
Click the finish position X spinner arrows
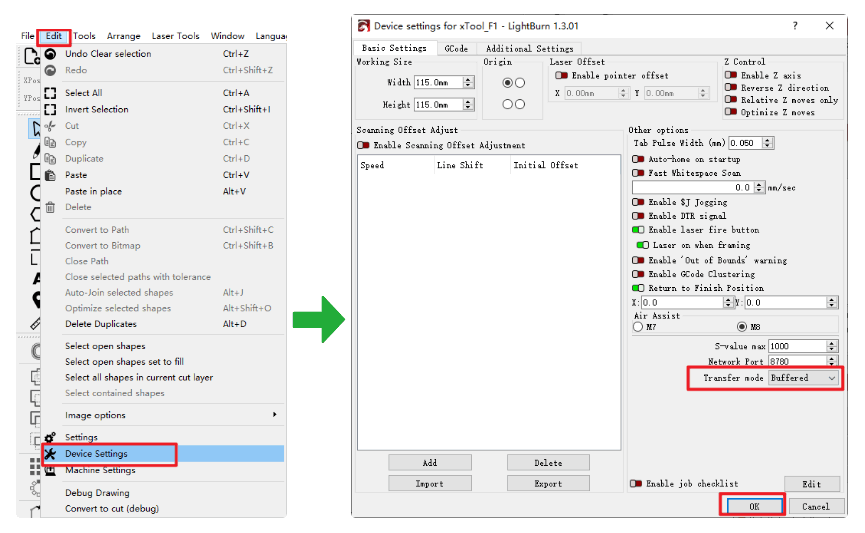click(x=728, y=302)
